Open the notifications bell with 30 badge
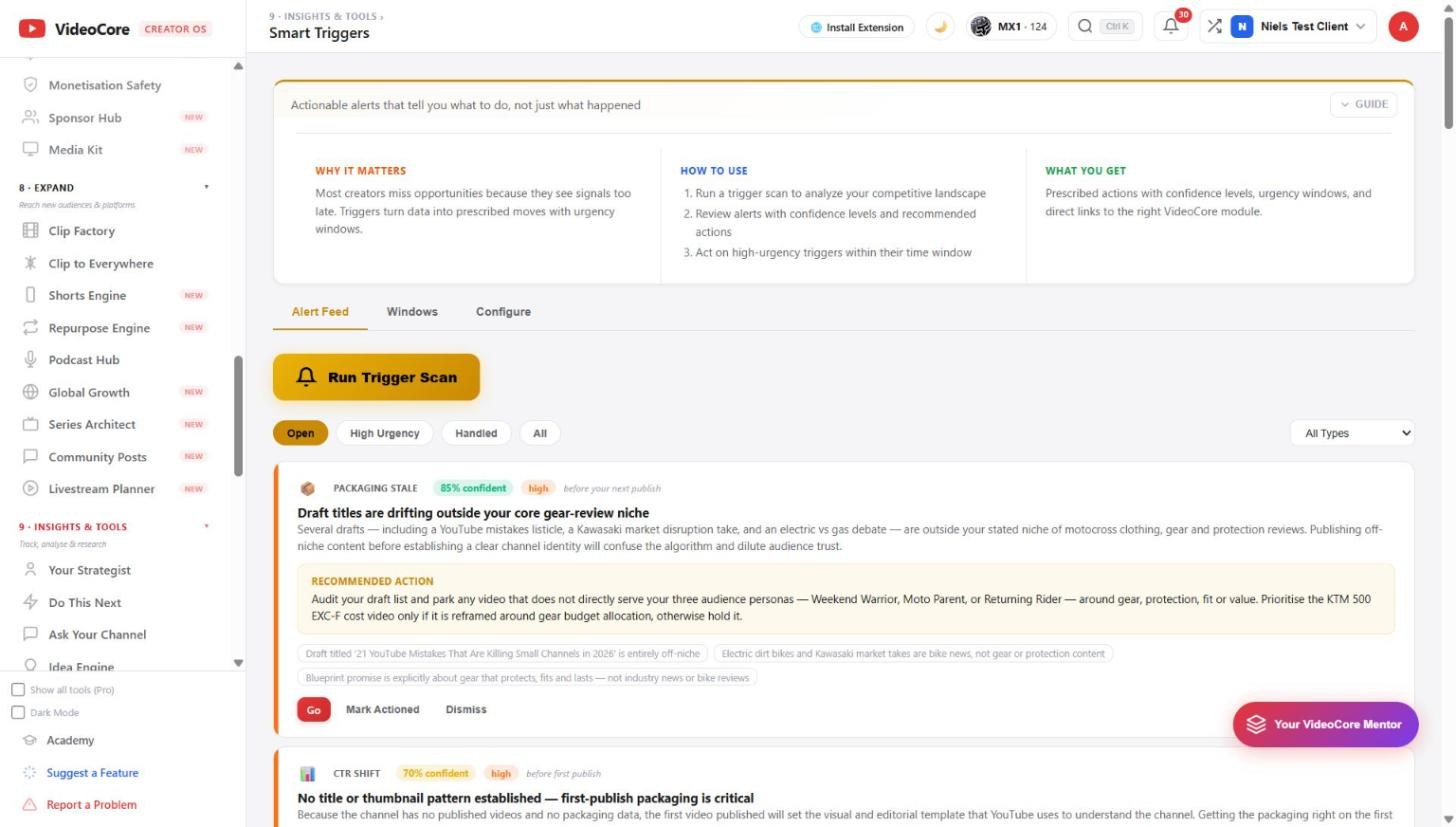The height and width of the screenshot is (827, 1456). click(1171, 27)
